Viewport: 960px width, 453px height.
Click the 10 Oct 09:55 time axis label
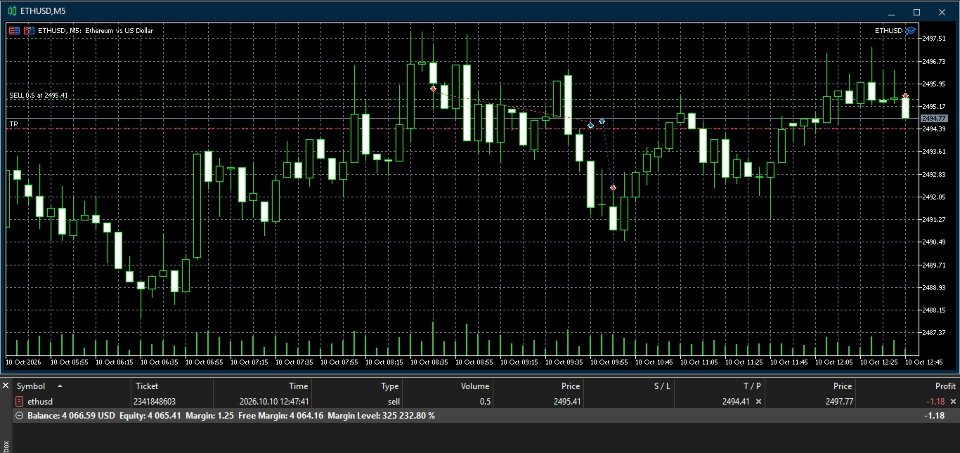[609, 362]
